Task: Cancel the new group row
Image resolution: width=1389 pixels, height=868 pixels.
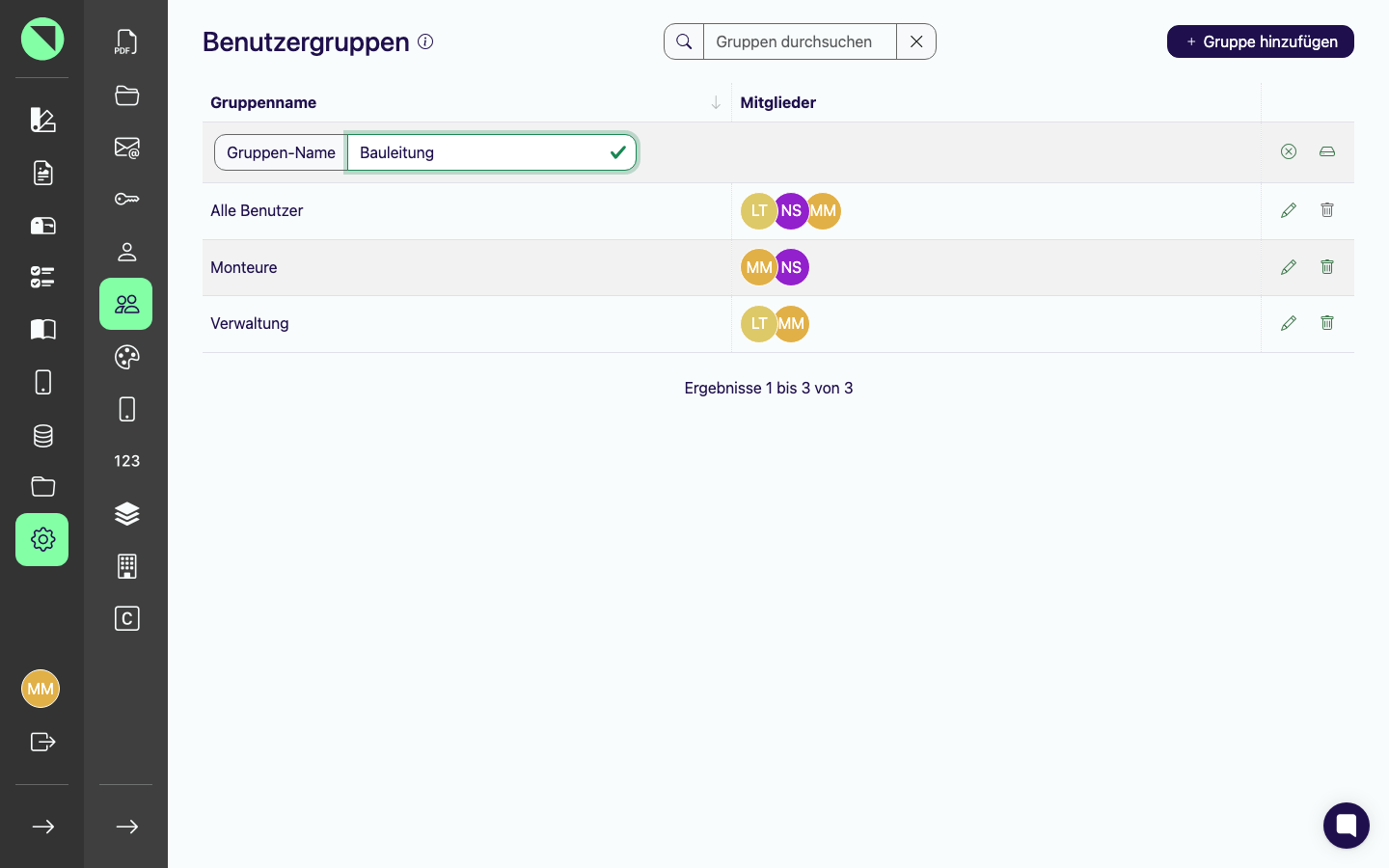Action: [1289, 151]
